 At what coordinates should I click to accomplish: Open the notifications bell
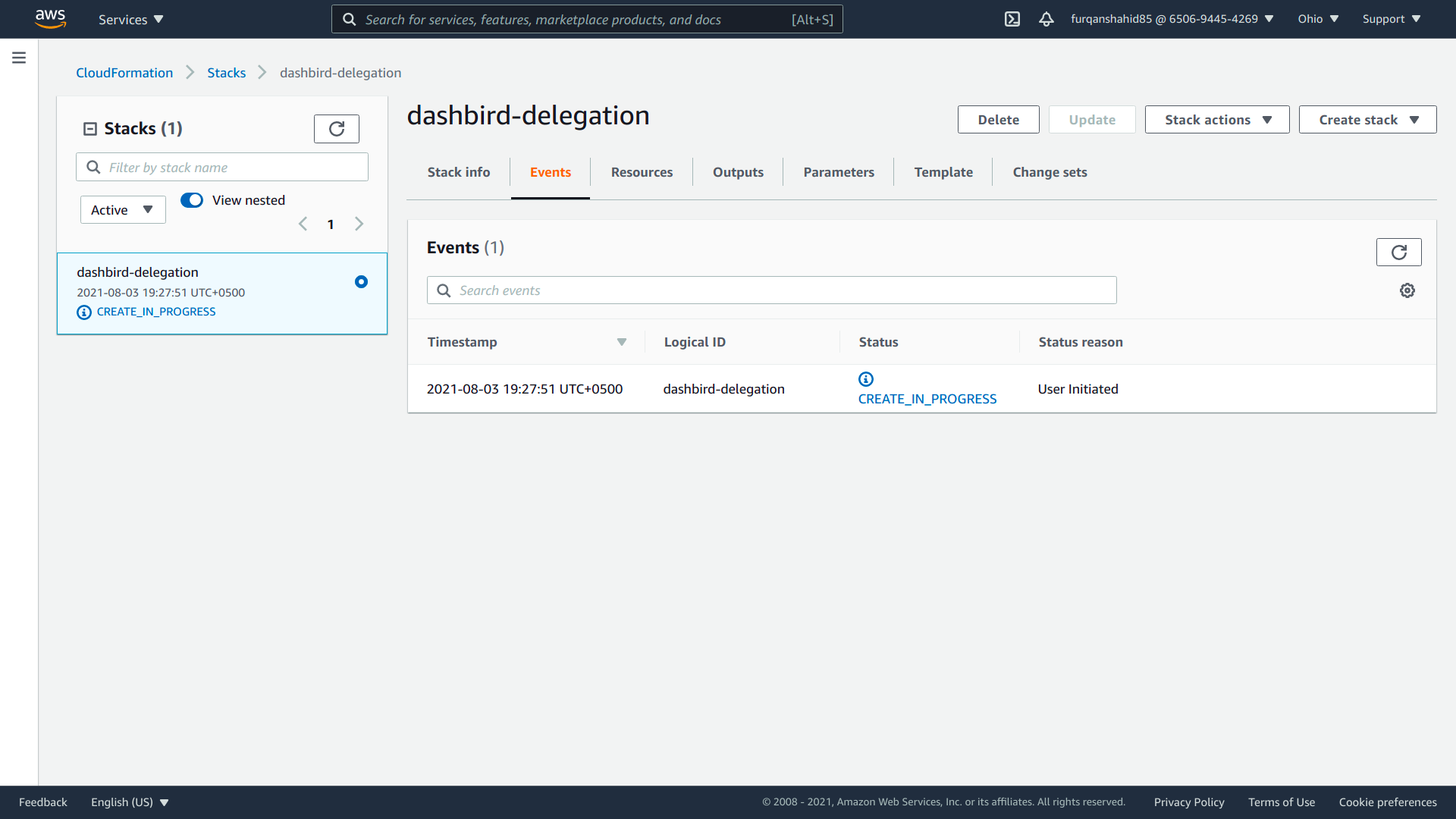(1046, 19)
